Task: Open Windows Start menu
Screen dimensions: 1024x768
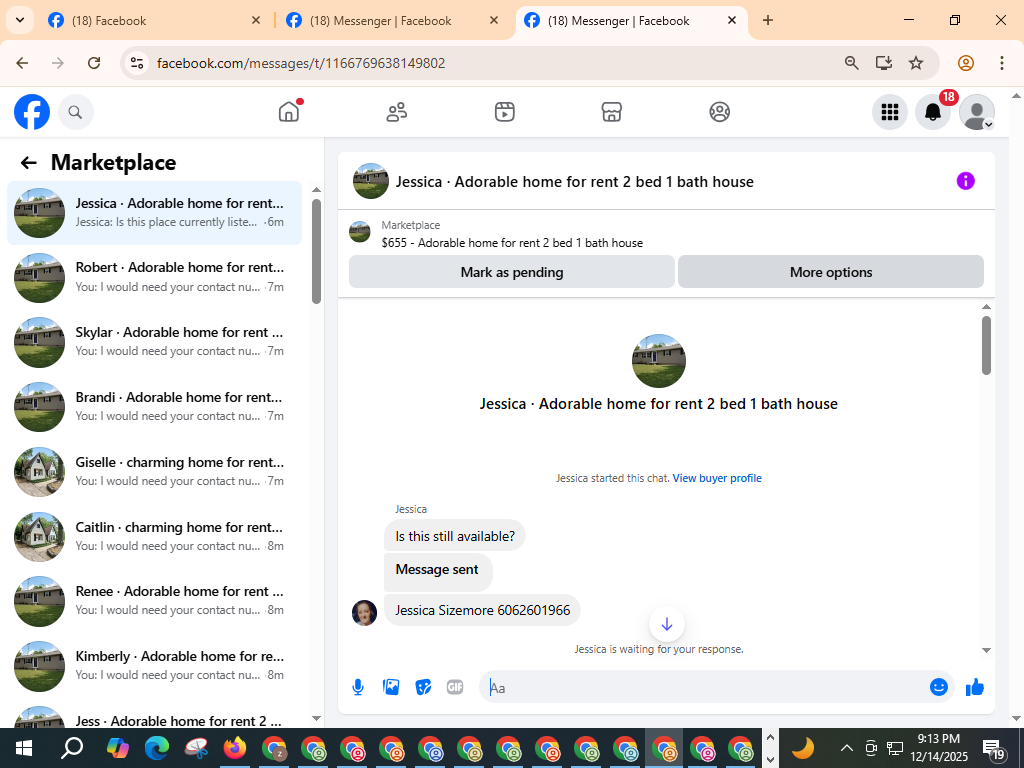Action: tap(24, 748)
